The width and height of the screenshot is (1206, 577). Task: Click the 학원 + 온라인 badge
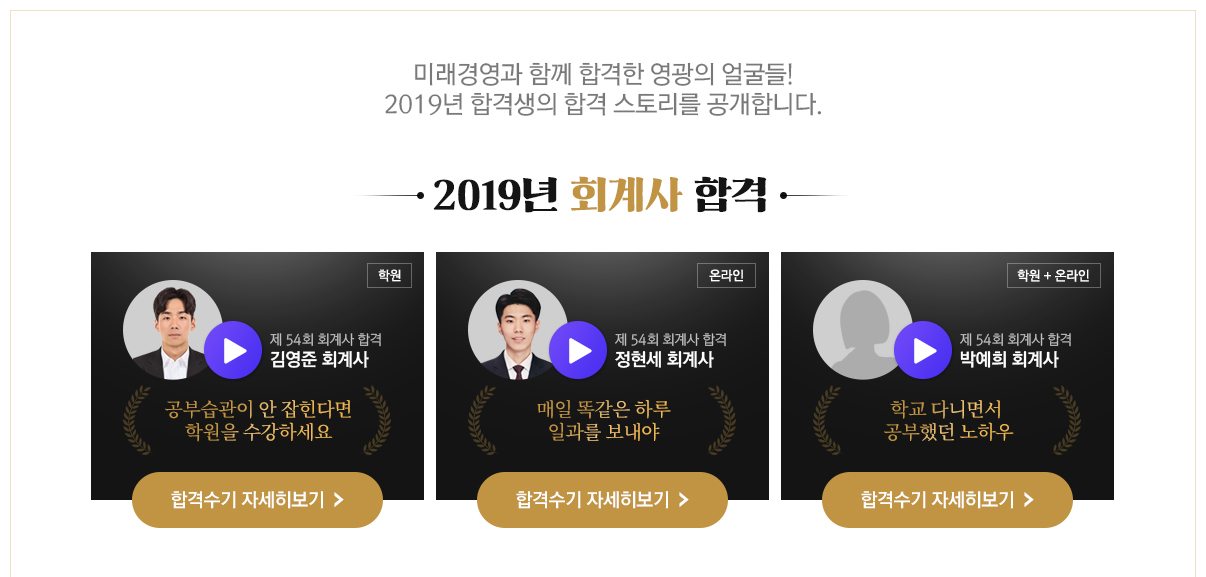coord(1054,275)
